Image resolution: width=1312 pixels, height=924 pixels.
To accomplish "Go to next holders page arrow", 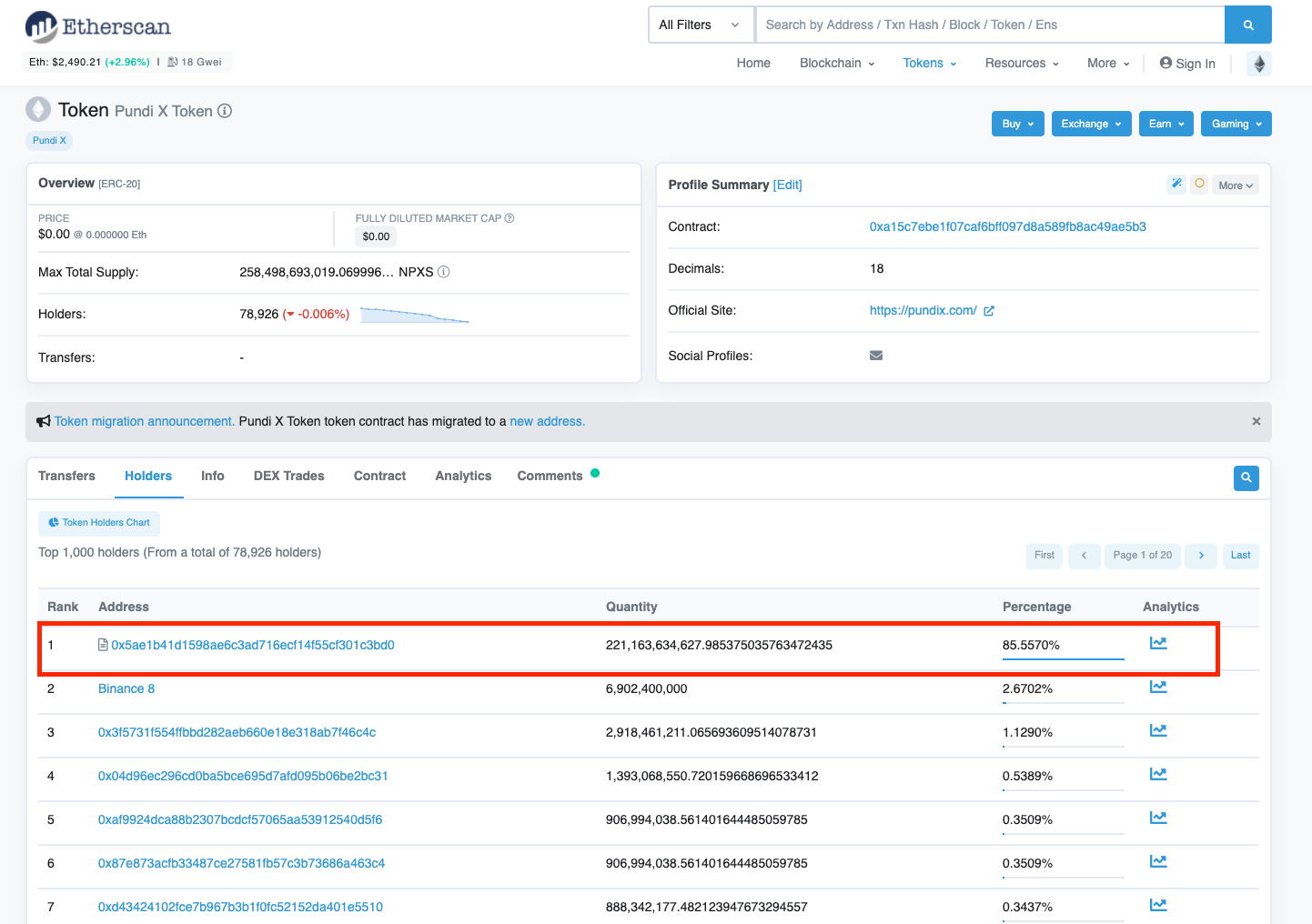I will (1201, 556).
